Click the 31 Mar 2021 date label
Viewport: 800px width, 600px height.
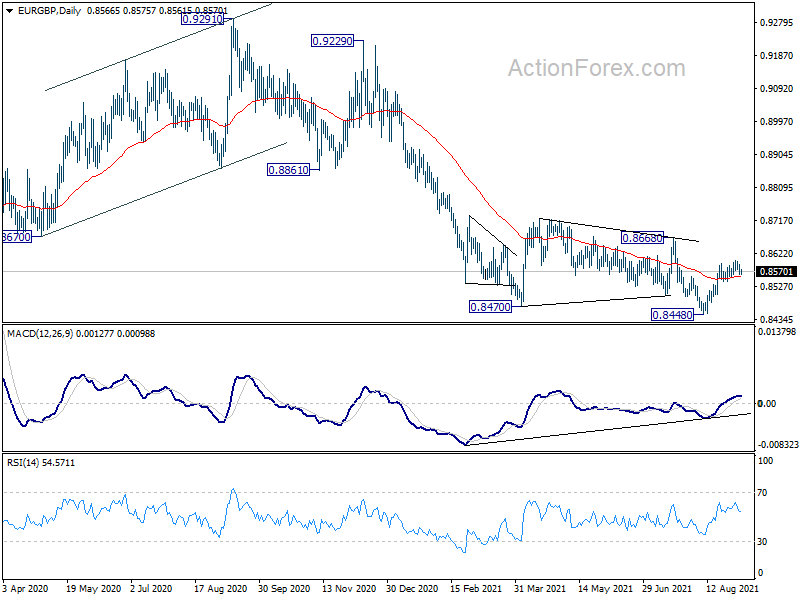pyautogui.click(x=540, y=588)
